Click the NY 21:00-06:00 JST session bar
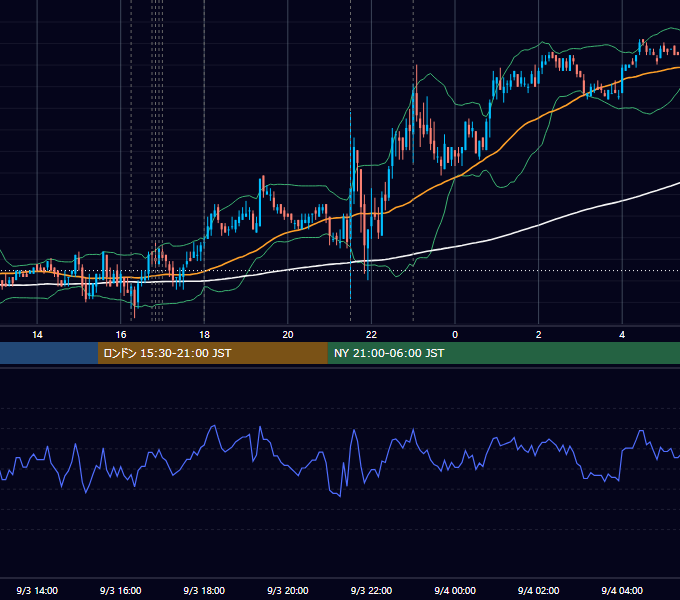The image size is (680, 600). pyautogui.click(x=503, y=353)
